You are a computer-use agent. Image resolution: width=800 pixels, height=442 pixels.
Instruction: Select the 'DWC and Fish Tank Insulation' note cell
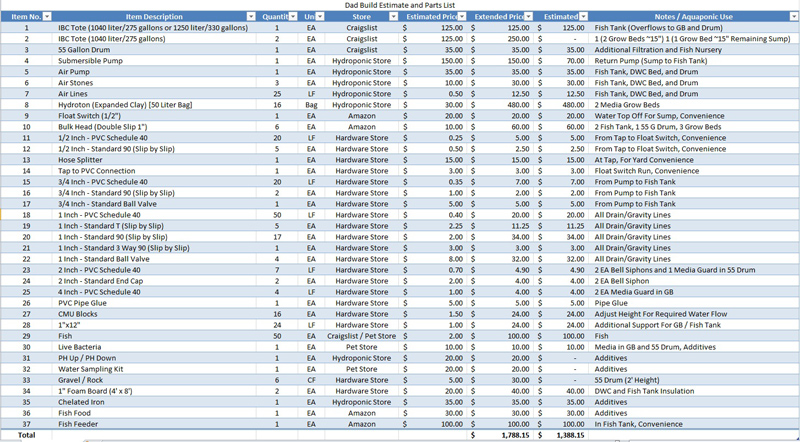pos(650,390)
